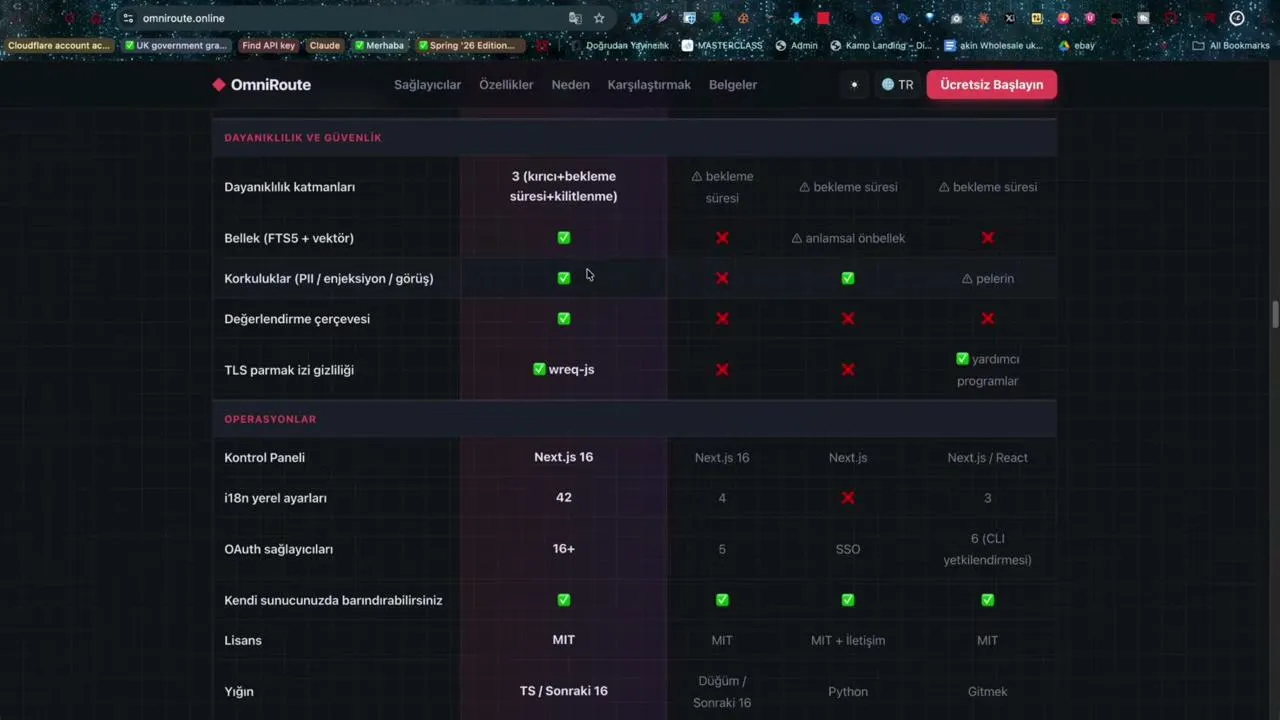The image size is (1280, 720).
Task: Click the OPERASYONLAR section header
Action: [x=270, y=419]
